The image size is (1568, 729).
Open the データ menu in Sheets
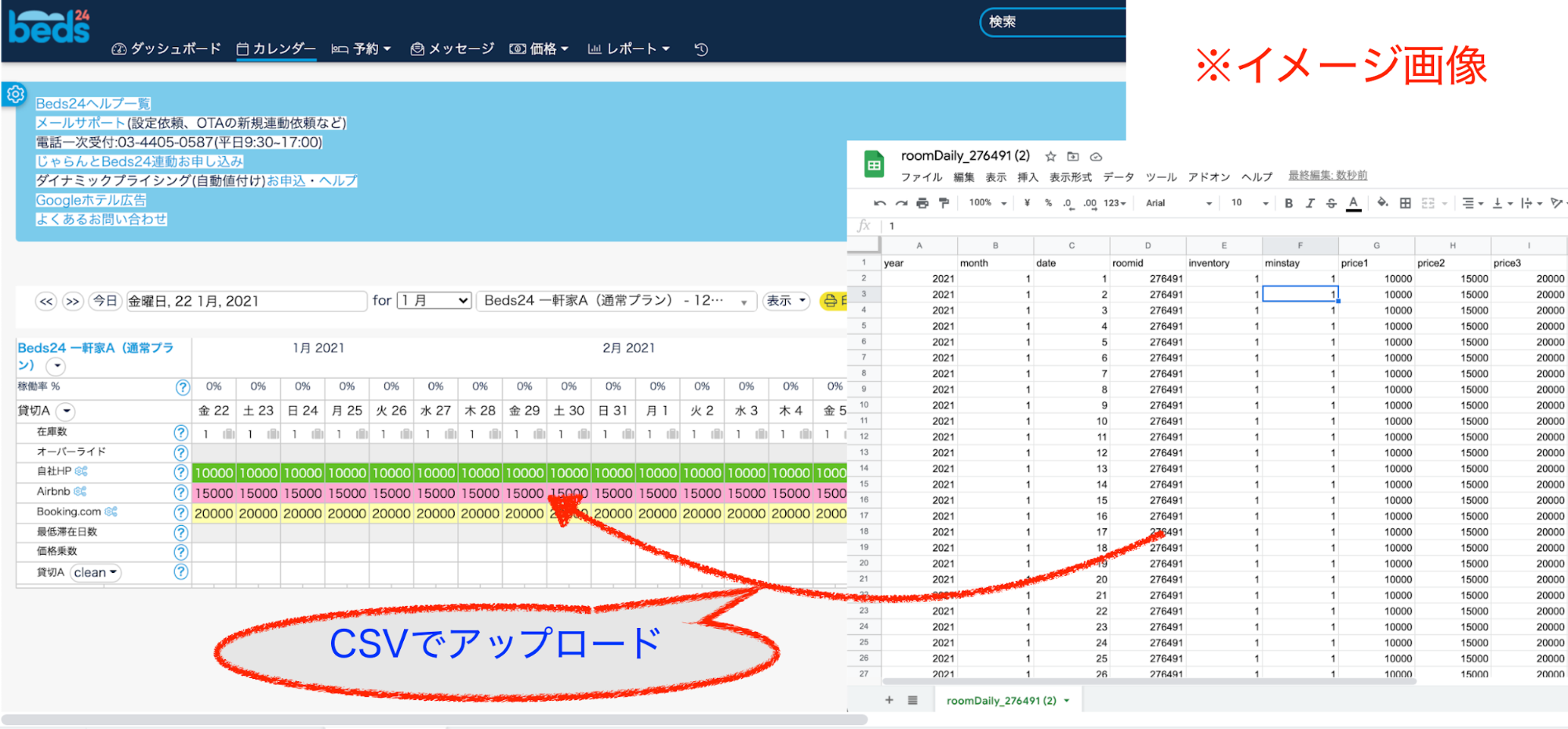click(1118, 177)
